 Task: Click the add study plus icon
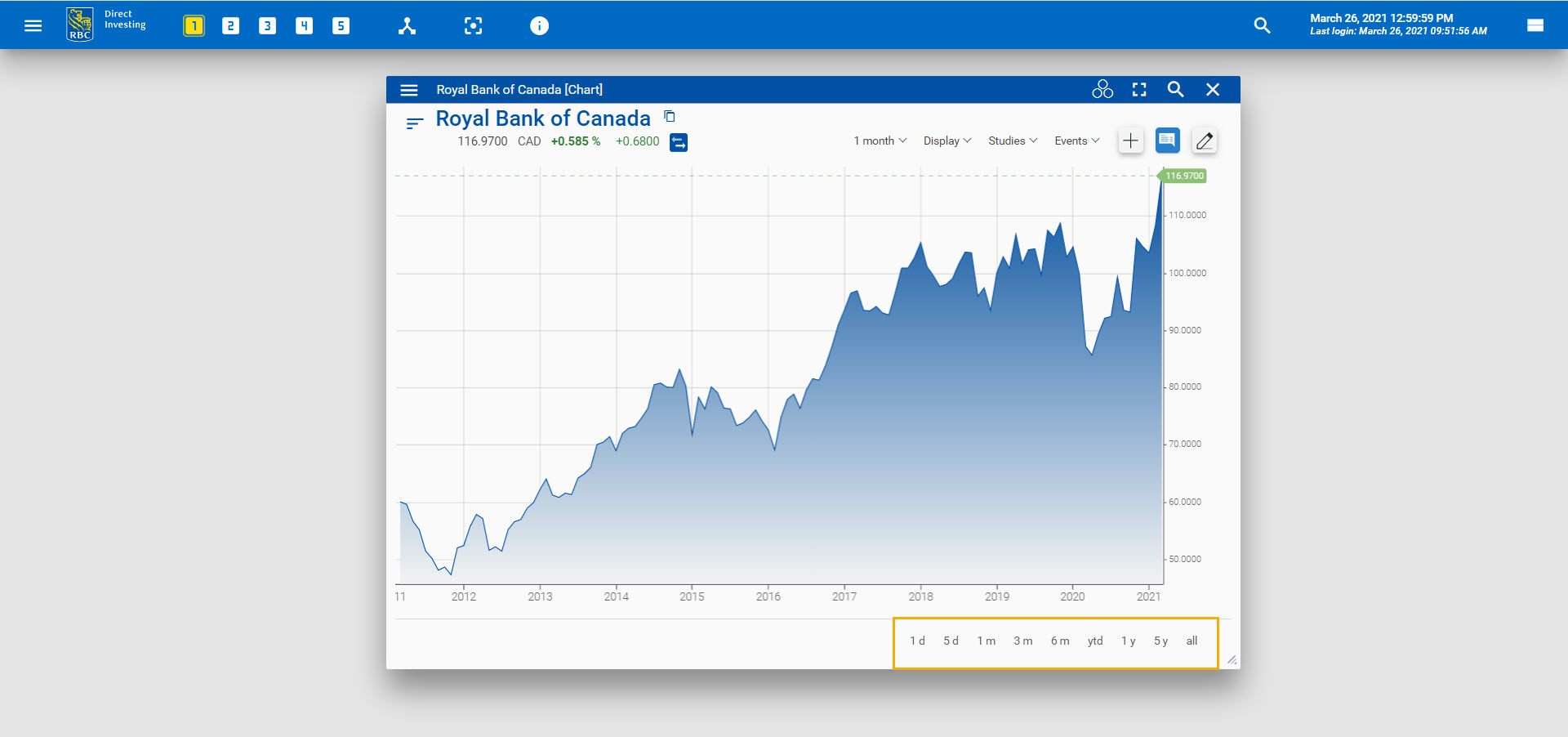tap(1131, 141)
